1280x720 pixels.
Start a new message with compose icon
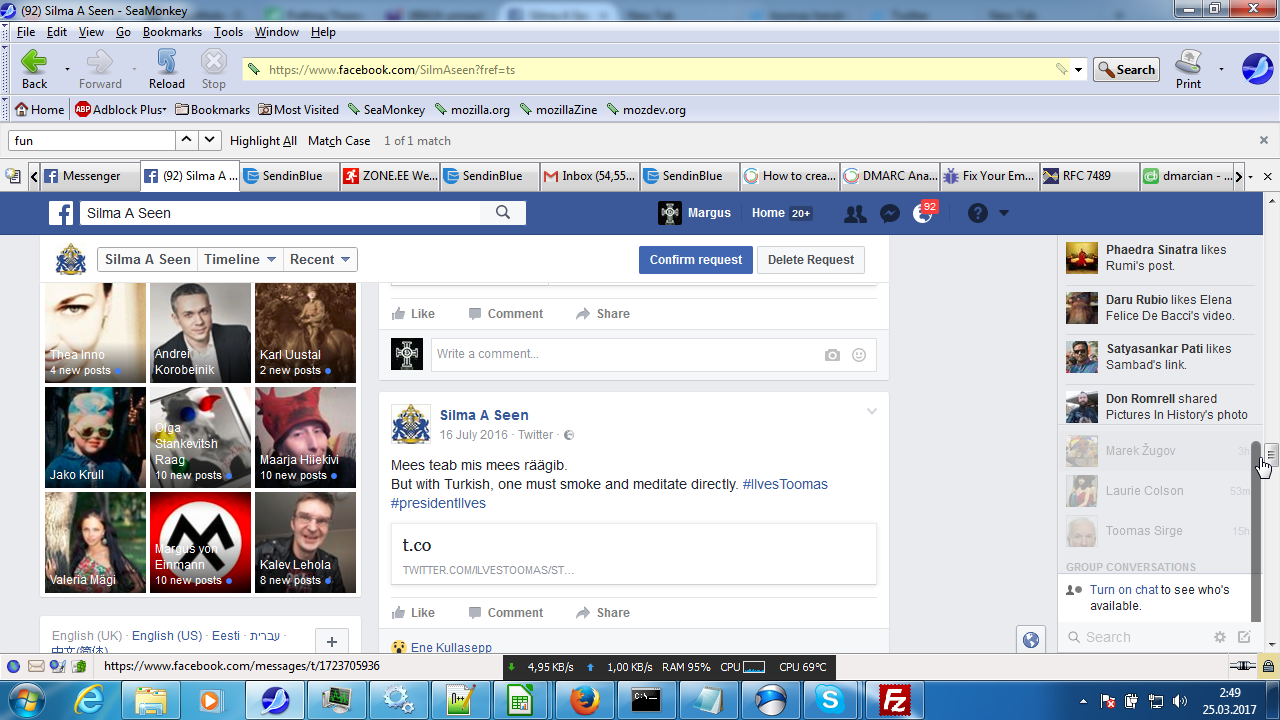point(1244,637)
